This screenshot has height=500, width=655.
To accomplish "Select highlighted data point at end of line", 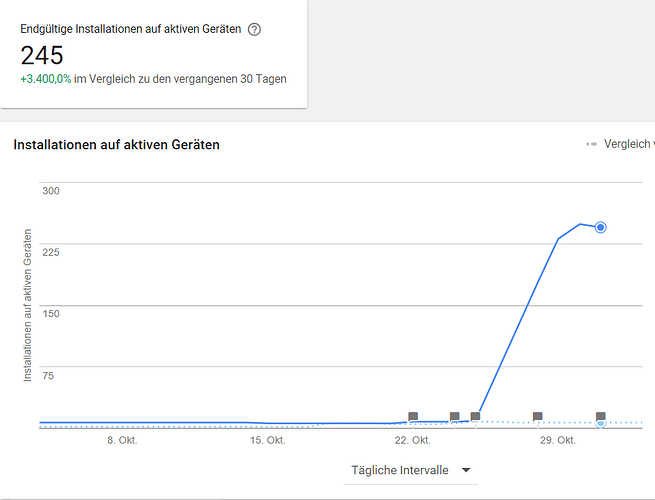I will click(x=601, y=227).
